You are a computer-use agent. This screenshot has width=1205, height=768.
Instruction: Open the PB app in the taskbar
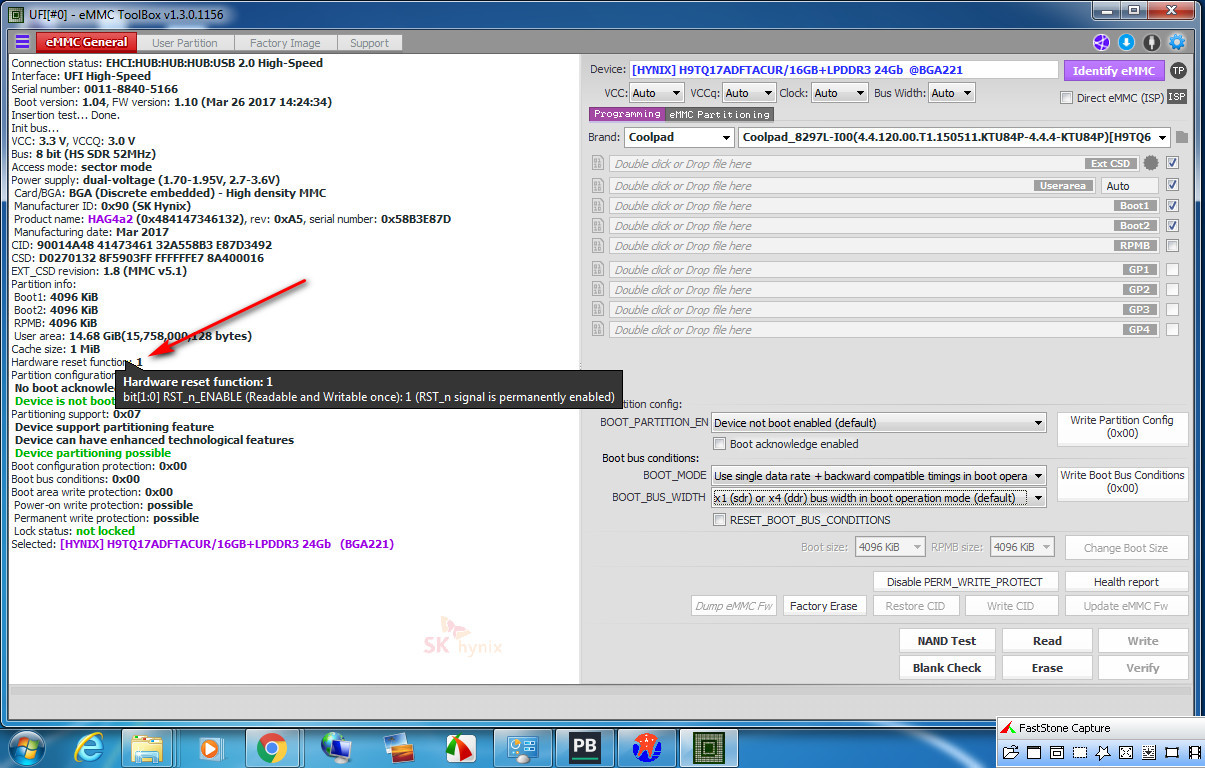click(x=584, y=747)
